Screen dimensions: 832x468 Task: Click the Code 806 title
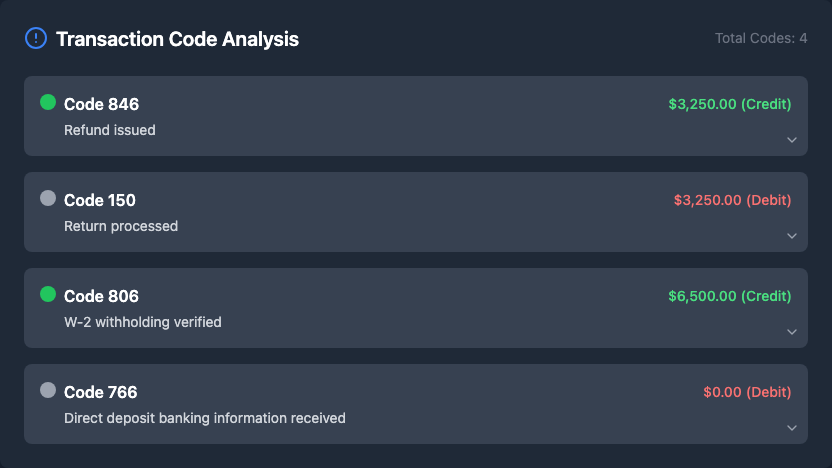101,296
